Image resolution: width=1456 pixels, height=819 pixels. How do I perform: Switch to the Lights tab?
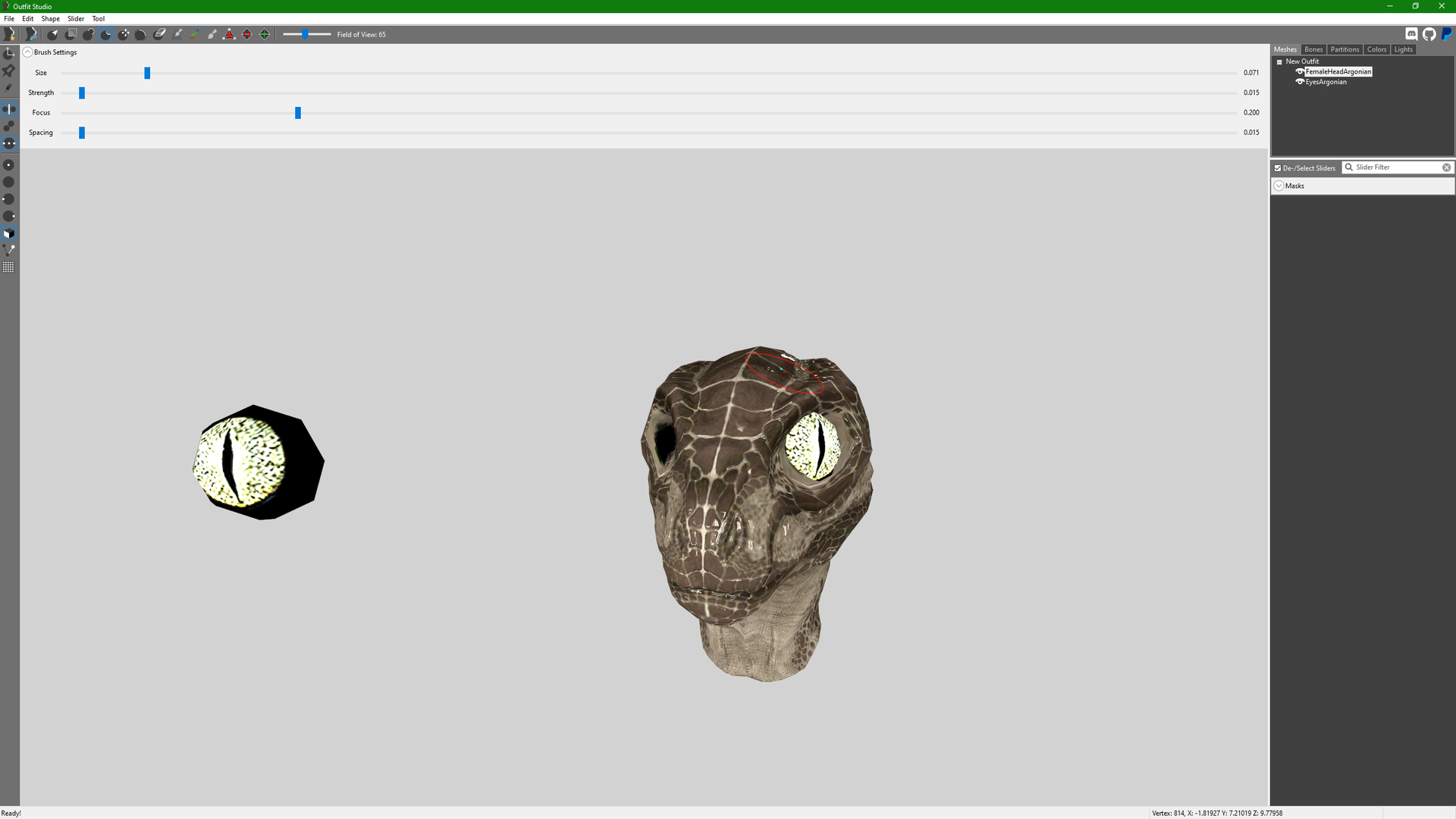(1403, 49)
